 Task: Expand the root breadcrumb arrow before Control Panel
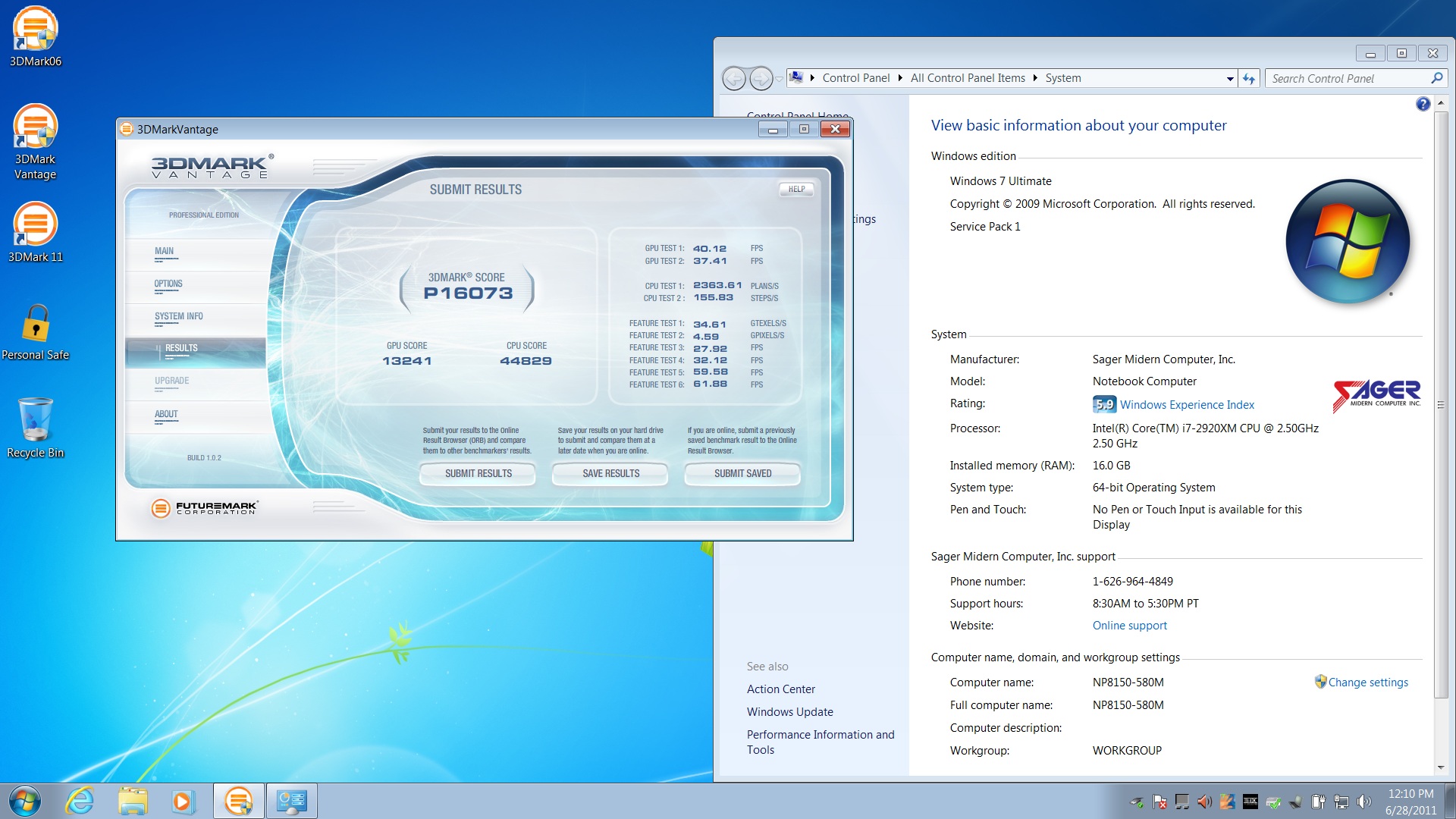[x=812, y=78]
